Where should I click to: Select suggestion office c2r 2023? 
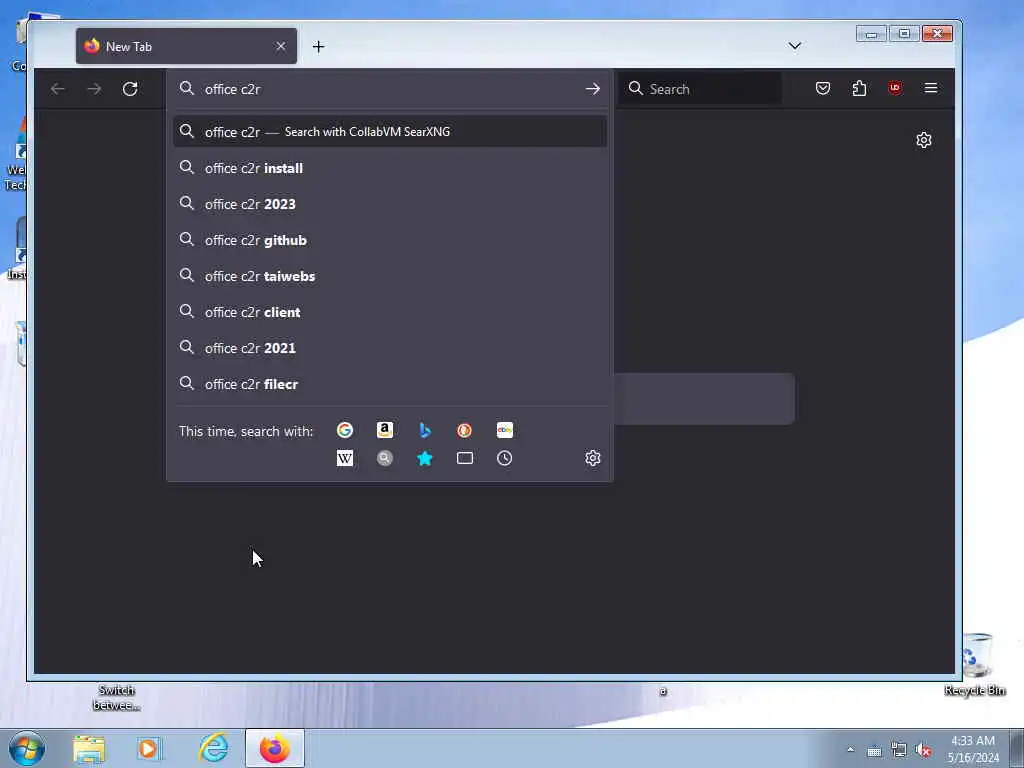390,204
